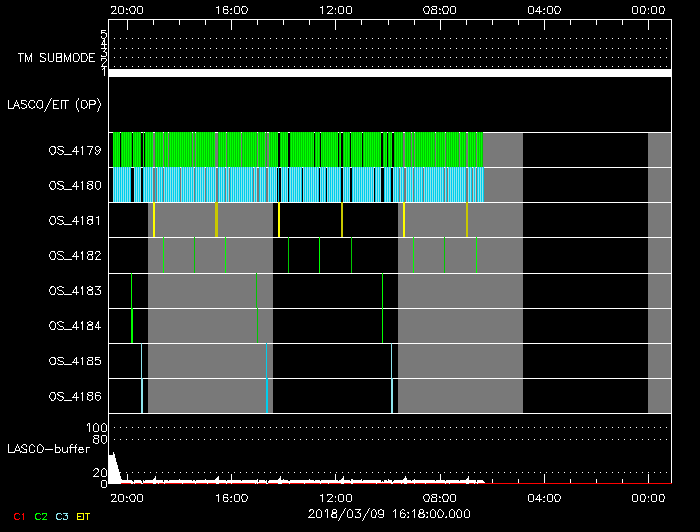The width and height of the screenshot is (700, 532).
Task: Click the bottom axis 16:00 label
Action: click(231, 498)
